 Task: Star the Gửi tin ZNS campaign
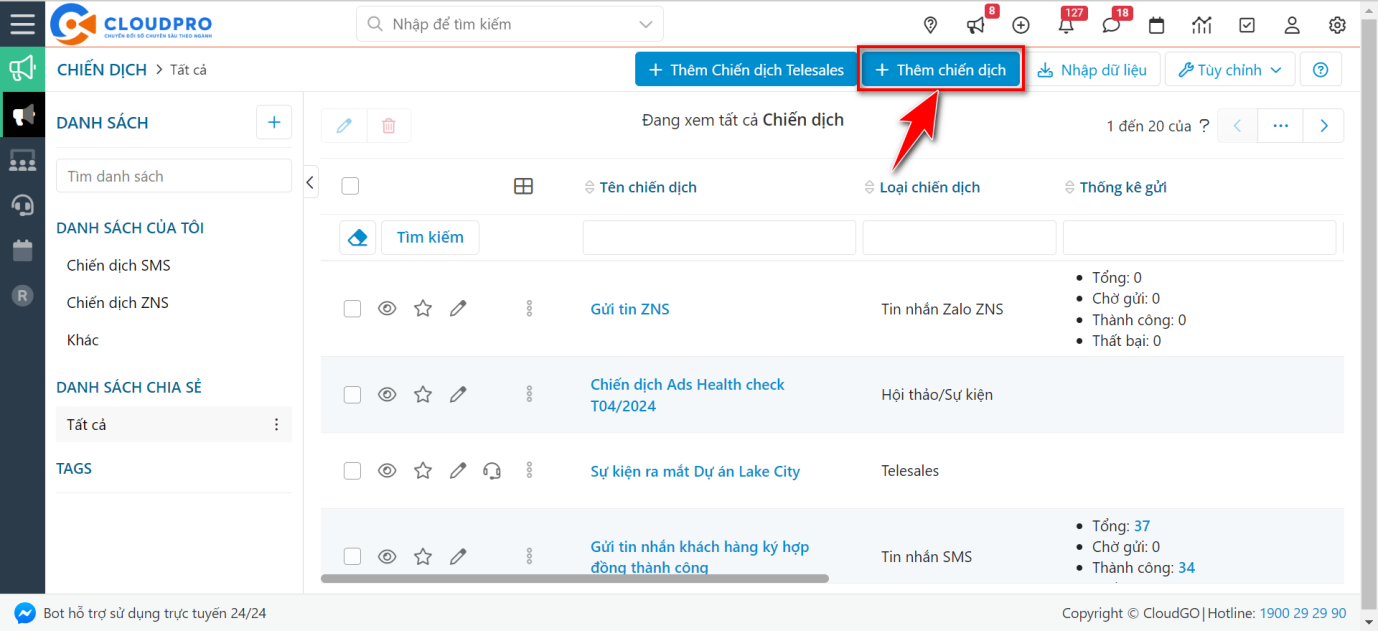click(423, 309)
